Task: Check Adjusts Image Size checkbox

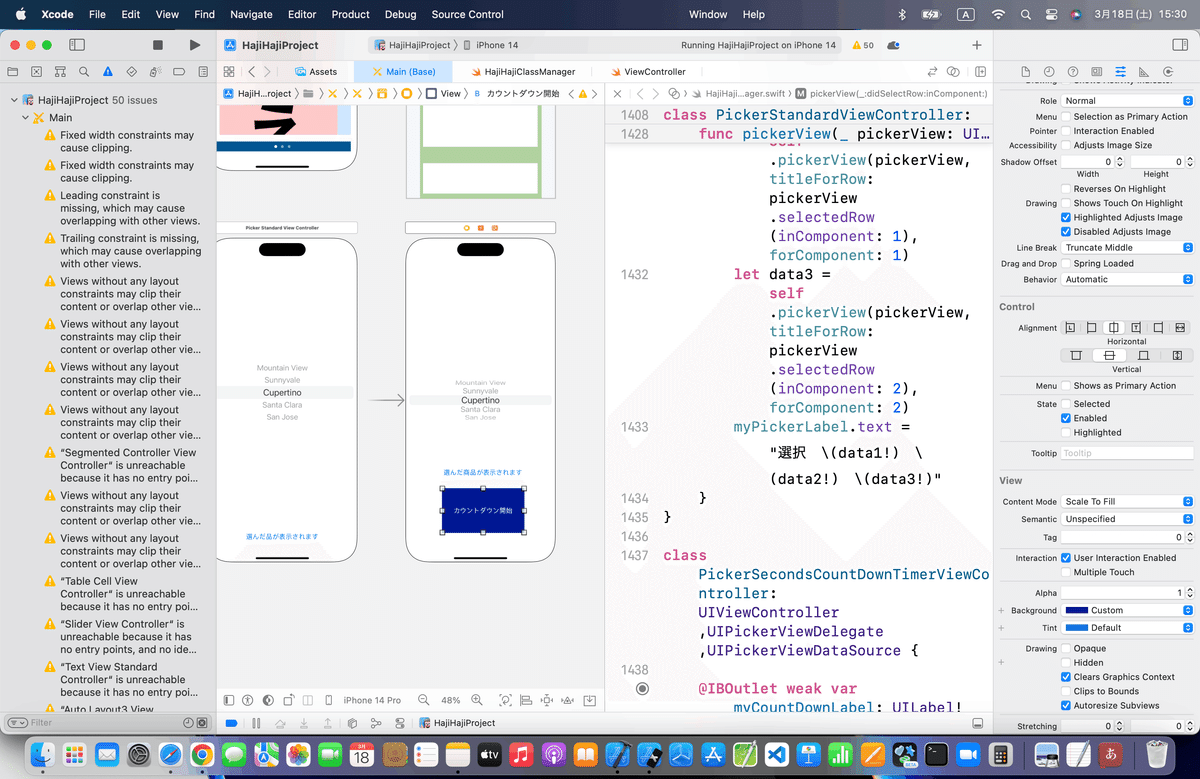Action: (1066, 145)
